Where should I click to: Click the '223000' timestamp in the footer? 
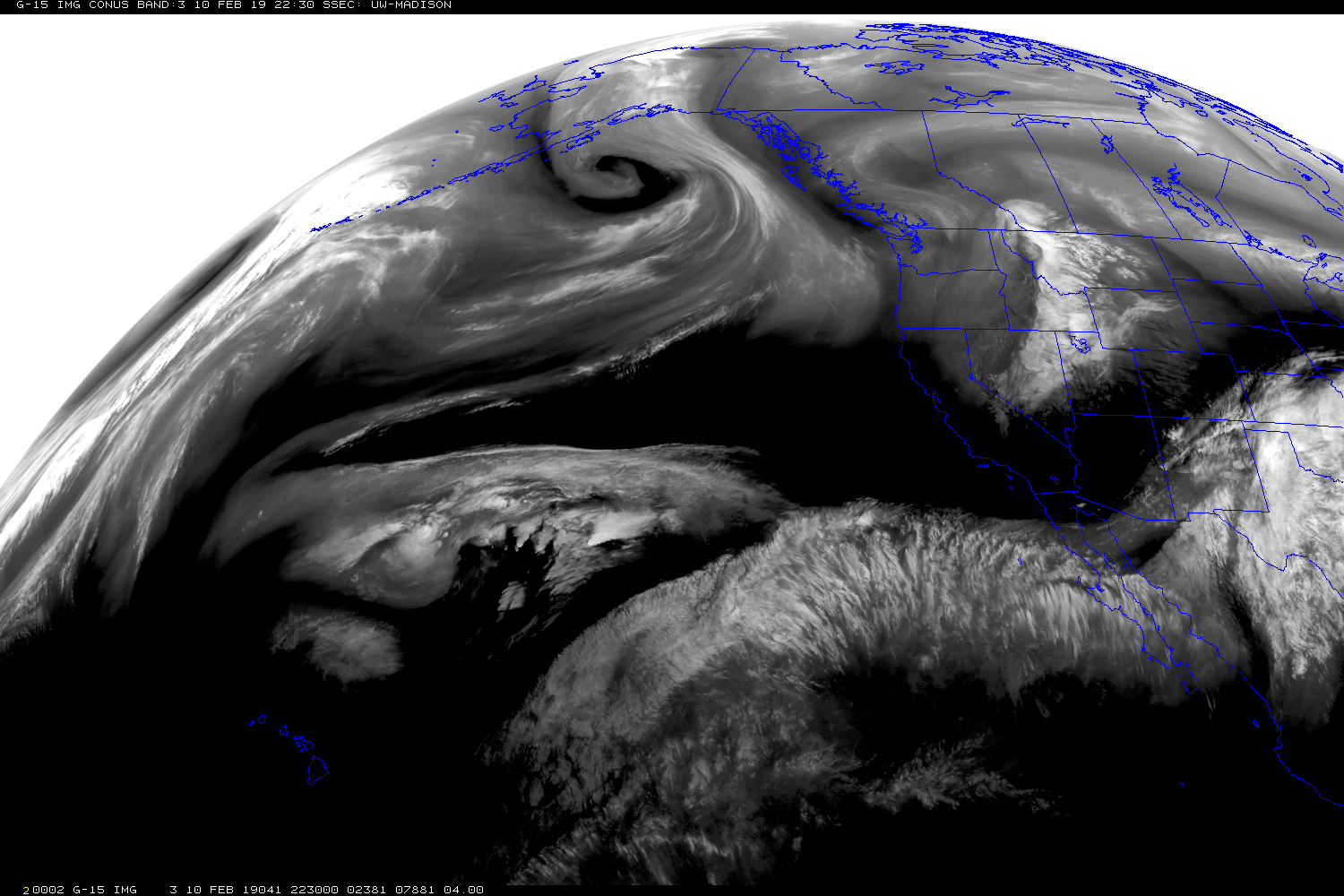click(314, 890)
